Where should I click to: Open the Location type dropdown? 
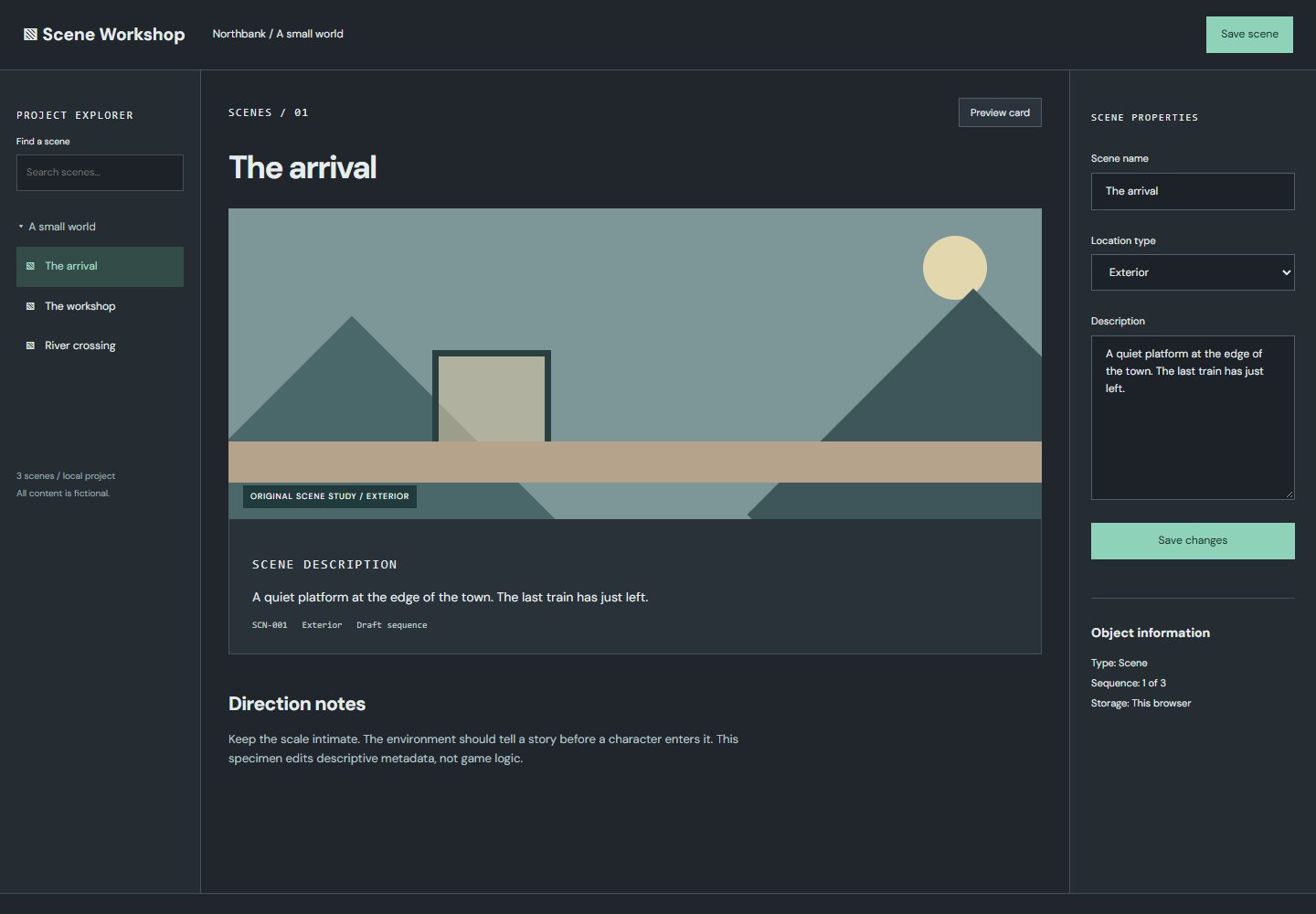pyautogui.click(x=1193, y=272)
